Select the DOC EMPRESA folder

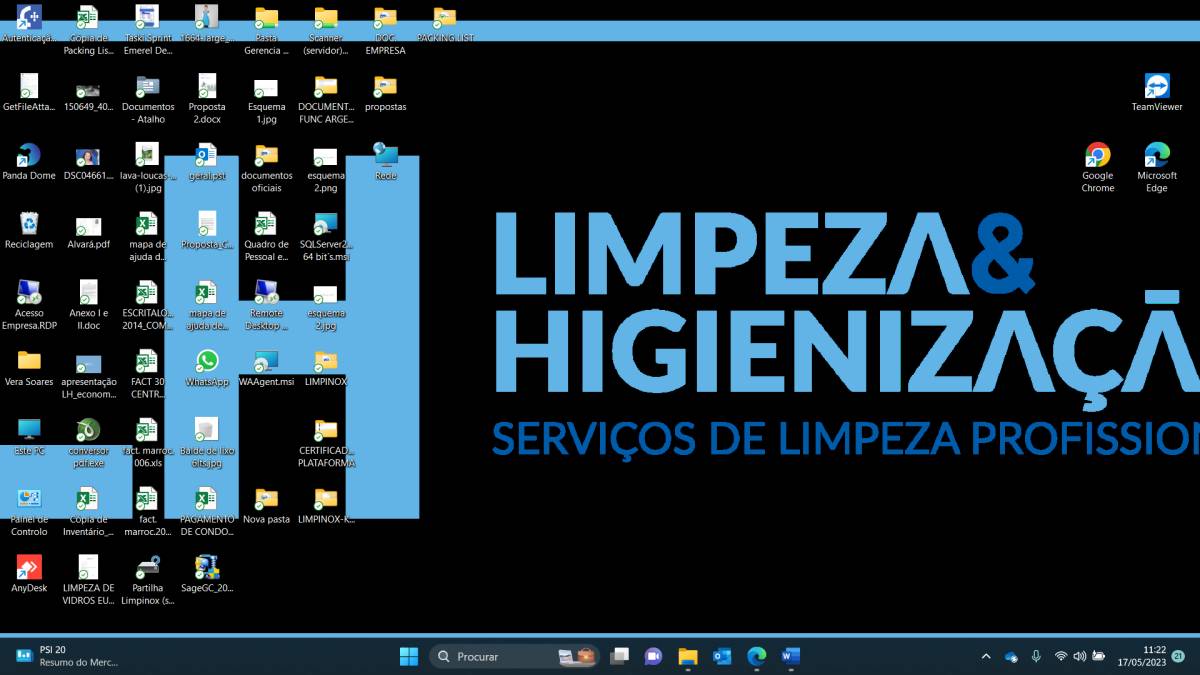[x=385, y=30]
